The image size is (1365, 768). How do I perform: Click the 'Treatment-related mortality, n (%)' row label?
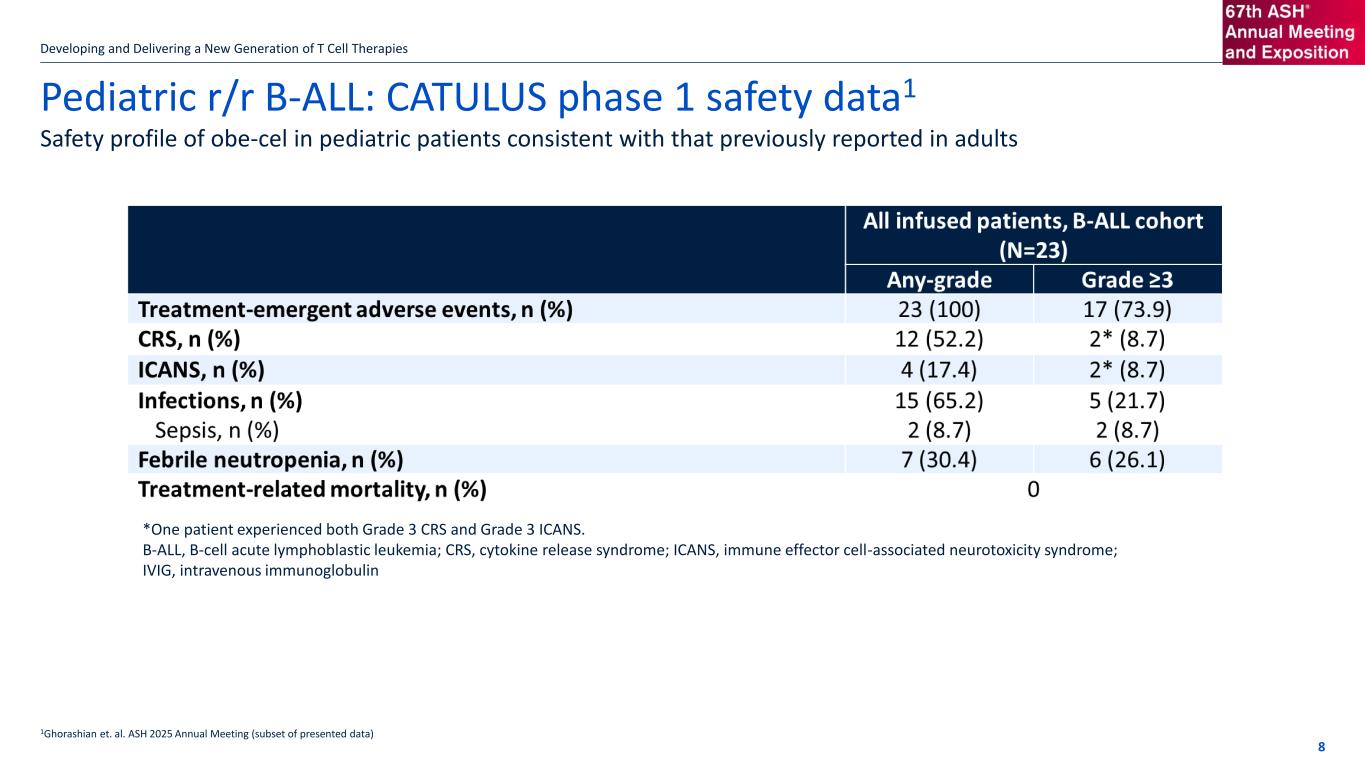312,489
